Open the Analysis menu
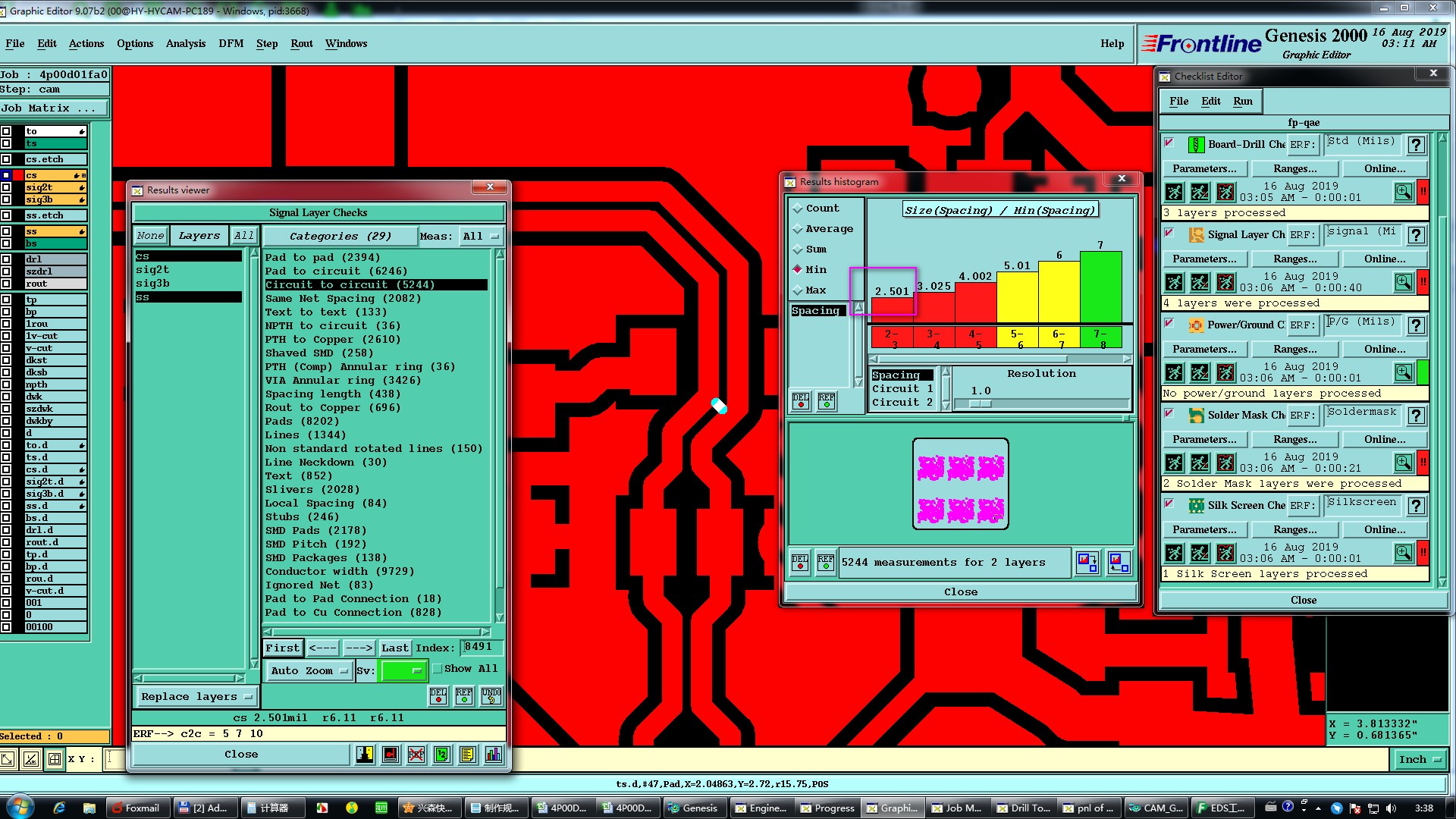Screen dimensions: 1456x819 pyautogui.click(x=186, y=43)
